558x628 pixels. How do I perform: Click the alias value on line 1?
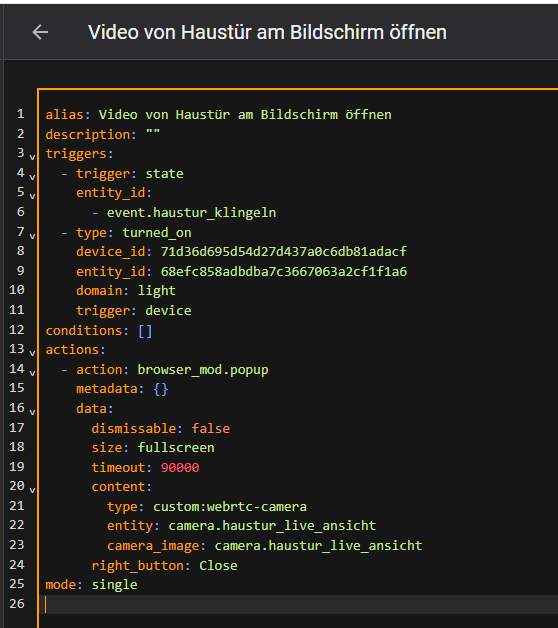(245, 115)
